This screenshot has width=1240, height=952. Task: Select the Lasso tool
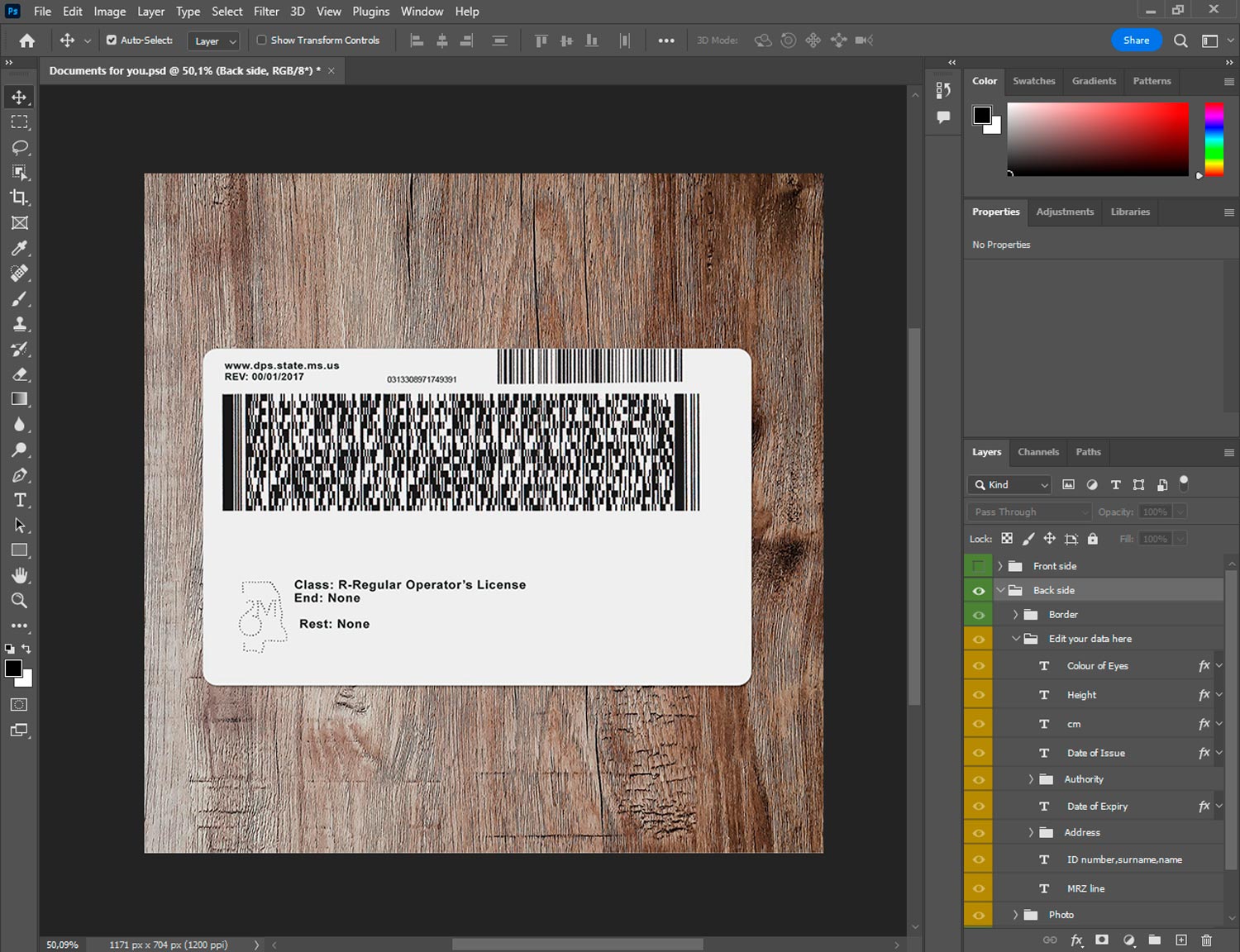click(x=19, y=147)
